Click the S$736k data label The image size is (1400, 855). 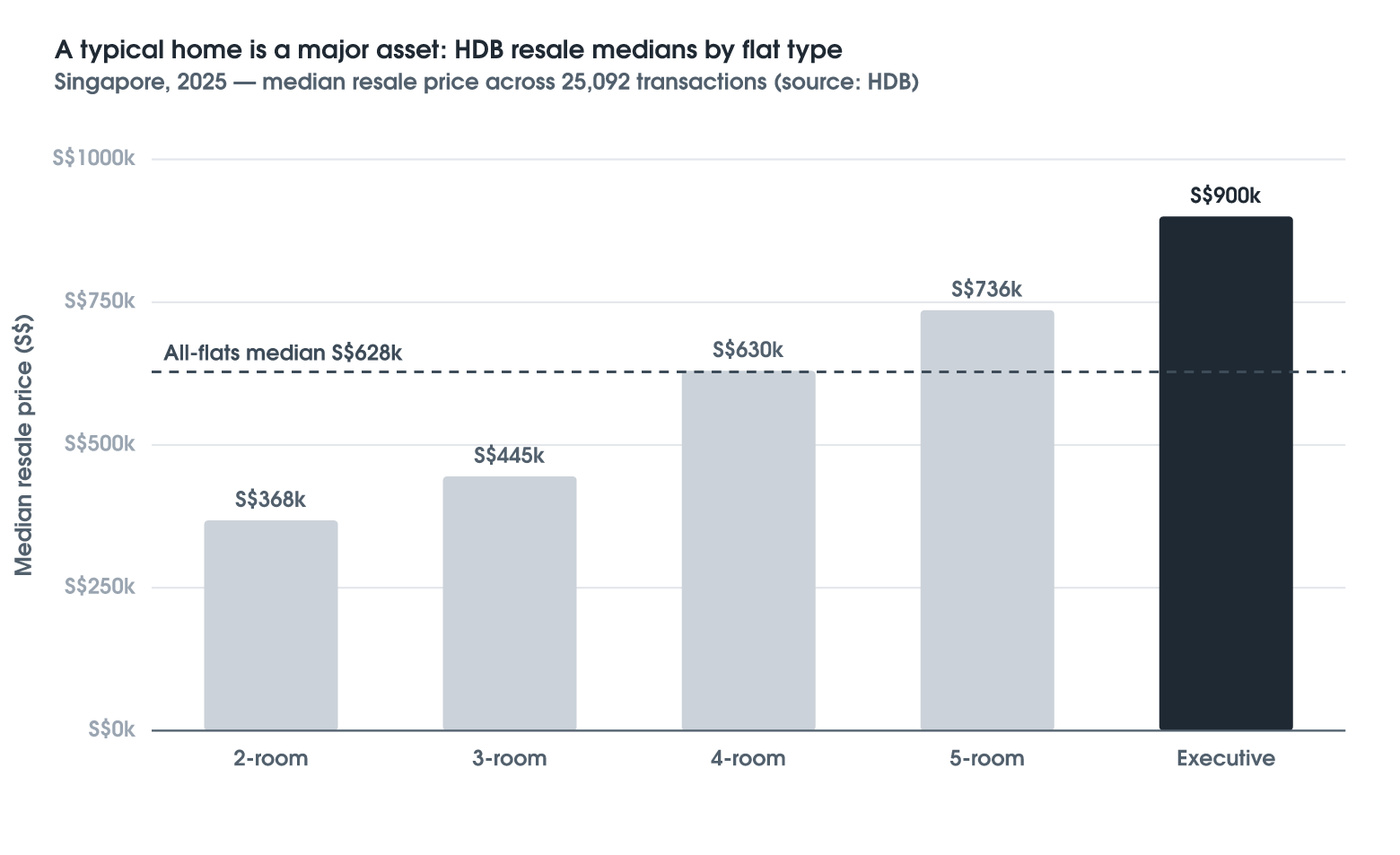click(x=987, y=289)
